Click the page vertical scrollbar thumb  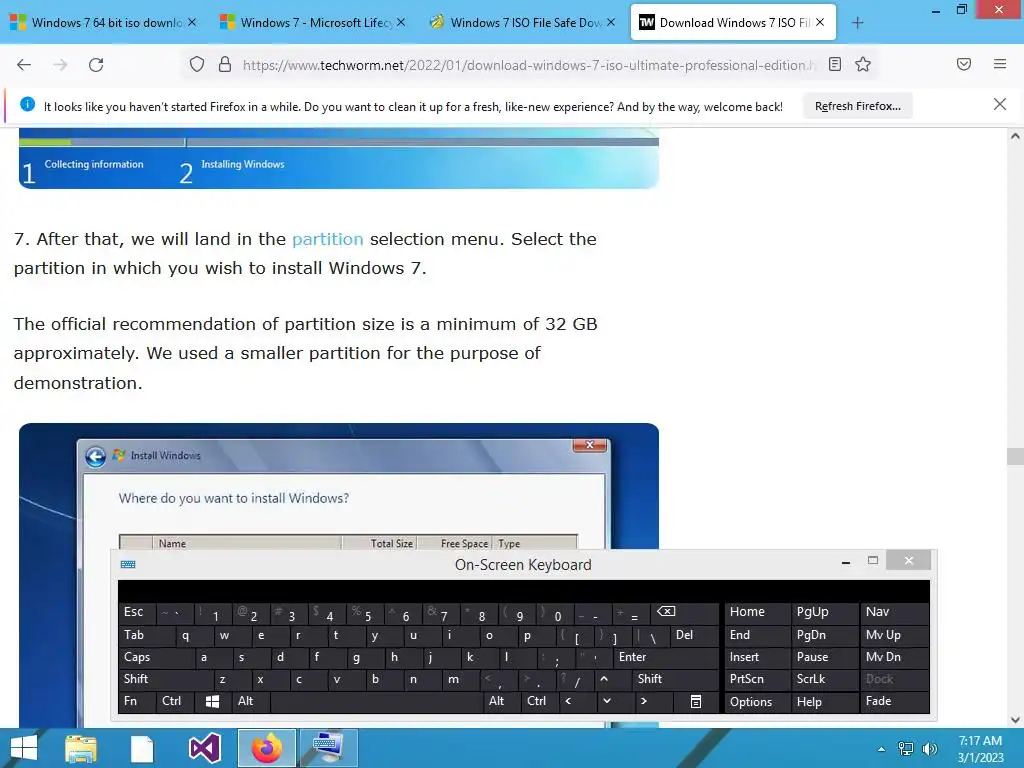[1015, 456]
